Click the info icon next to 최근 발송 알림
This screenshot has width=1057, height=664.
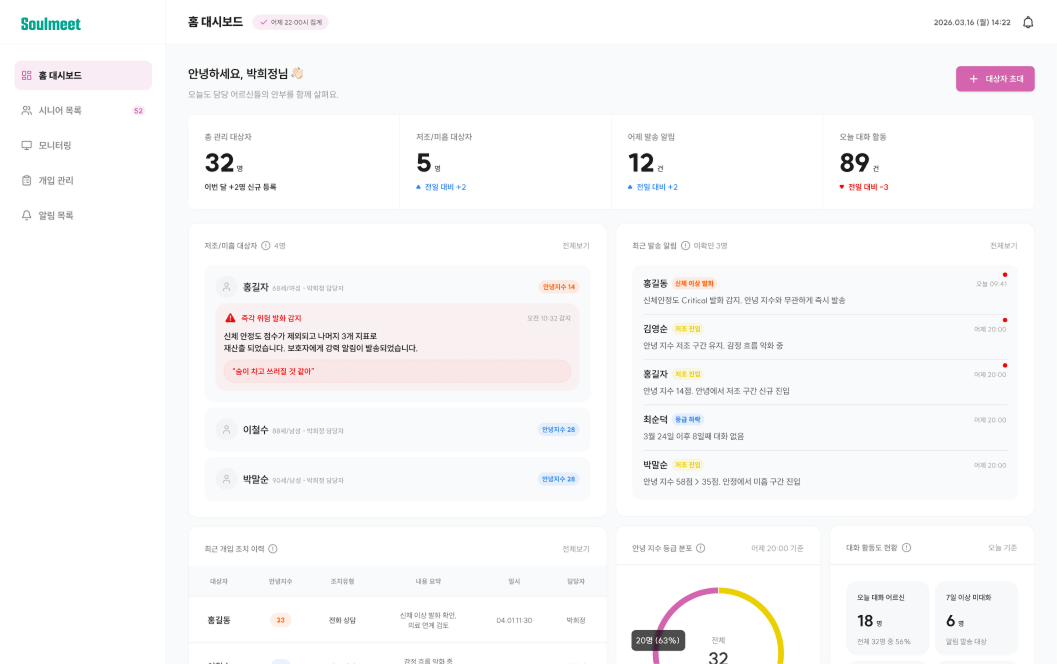(685, 246)
